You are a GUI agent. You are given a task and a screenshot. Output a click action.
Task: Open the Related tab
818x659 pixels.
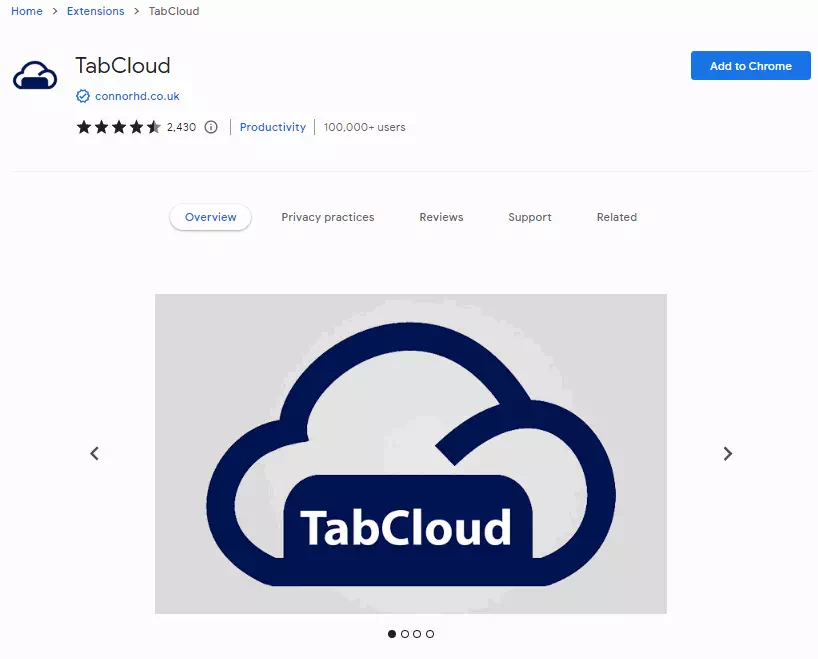[617, 217]
